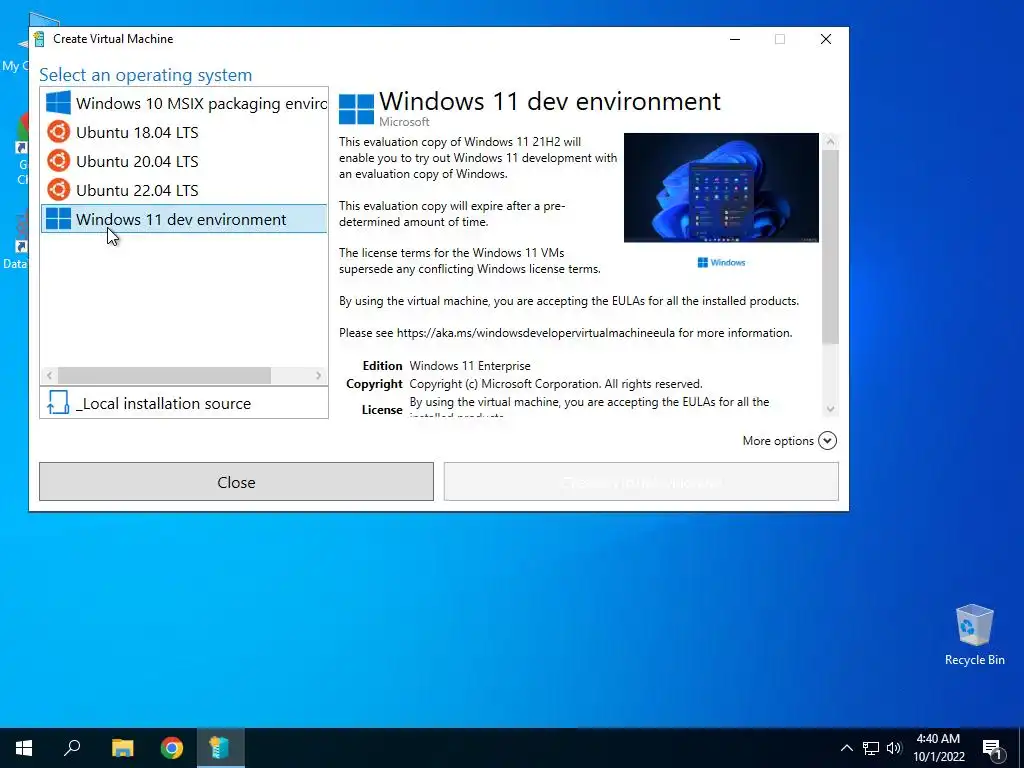Image resolution: width=1024 pixels, height=768 pixels.
Task: Click the Local installation source icon
Action: tap(58, 403)
